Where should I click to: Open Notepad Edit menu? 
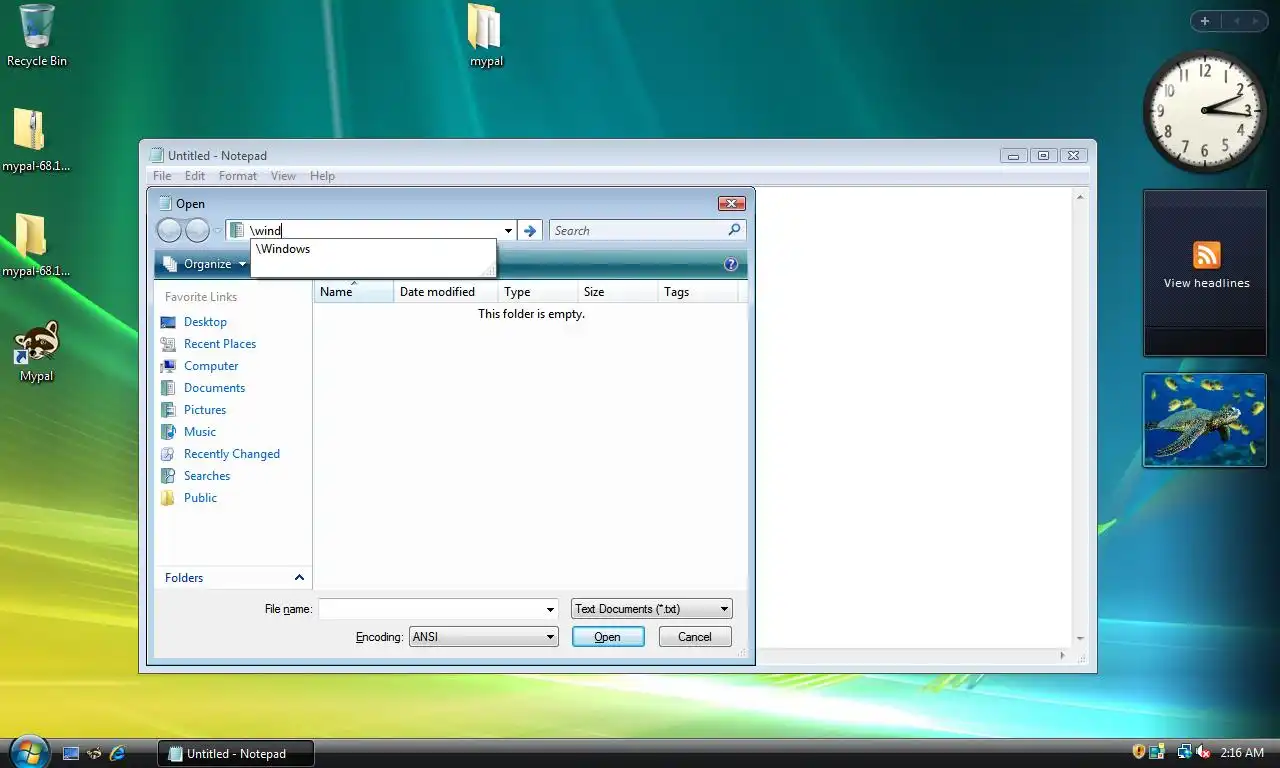pos(195,176)
